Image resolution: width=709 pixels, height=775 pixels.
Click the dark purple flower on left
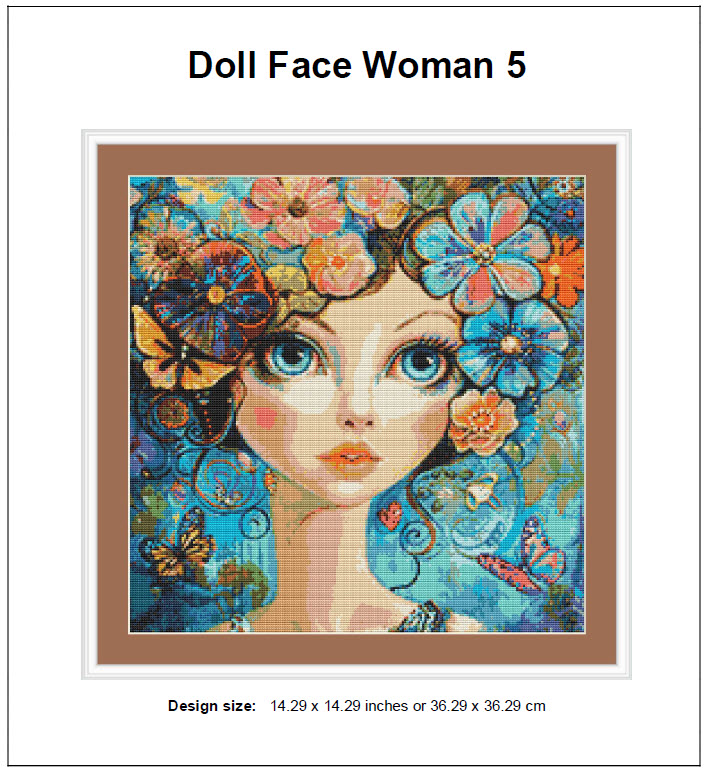(213, 301)
